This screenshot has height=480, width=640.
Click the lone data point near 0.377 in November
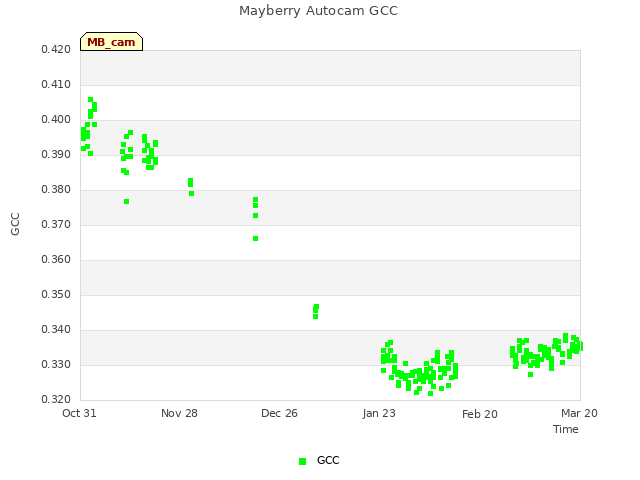pos(127,202)
